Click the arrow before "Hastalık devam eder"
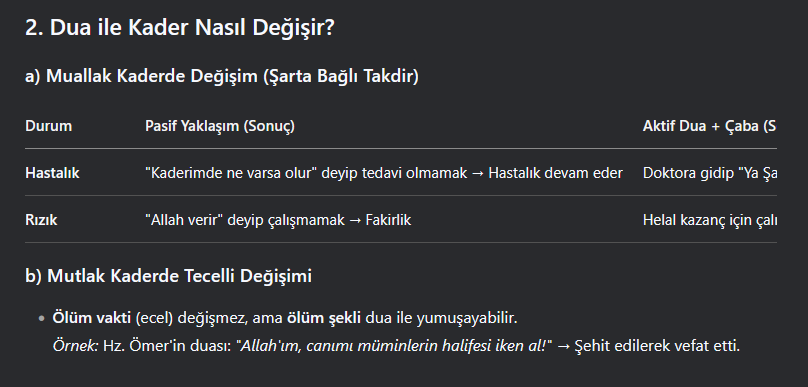 478,173
